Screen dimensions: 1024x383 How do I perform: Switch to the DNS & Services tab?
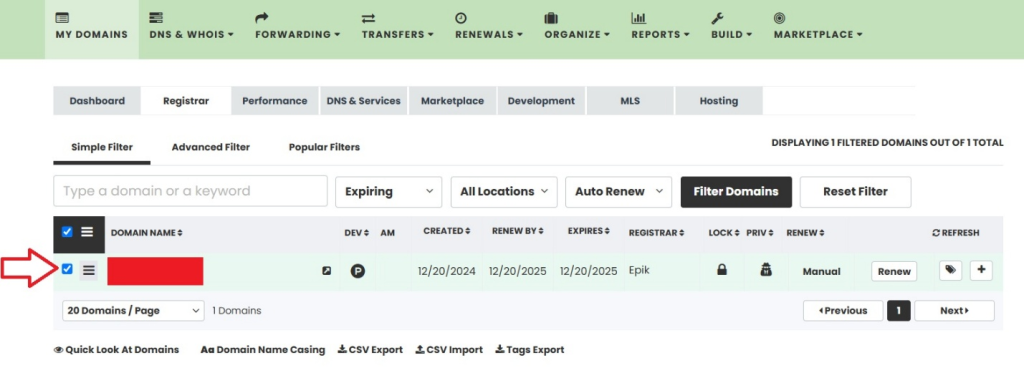[364, 101]
